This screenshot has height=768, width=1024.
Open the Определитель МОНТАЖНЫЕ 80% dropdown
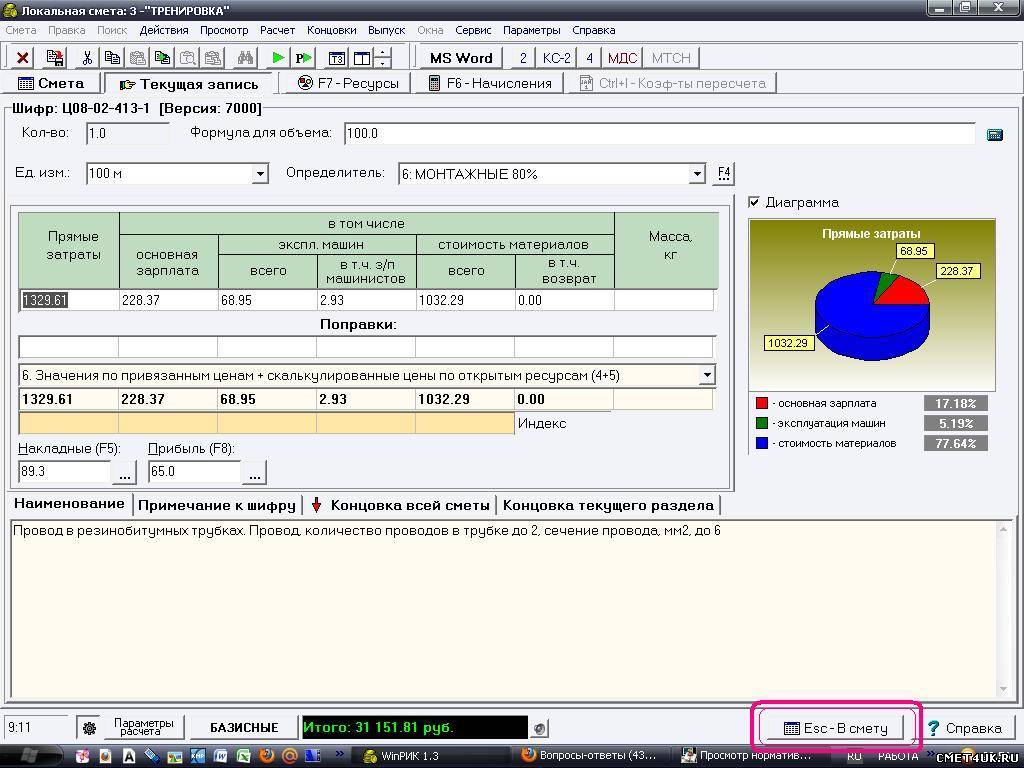coord(697,174)
